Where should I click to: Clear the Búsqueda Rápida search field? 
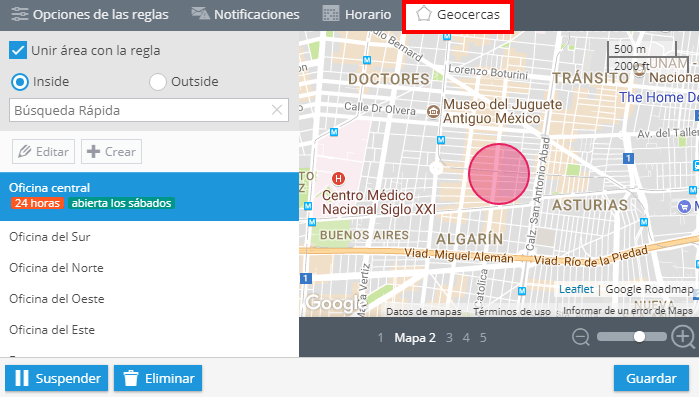[x=277, y=110]
